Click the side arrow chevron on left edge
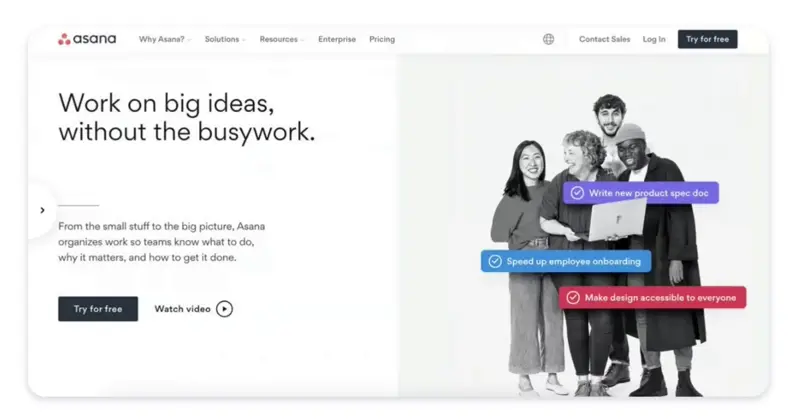Viewport: 800px width, 419px height. [x=42, y=210]
